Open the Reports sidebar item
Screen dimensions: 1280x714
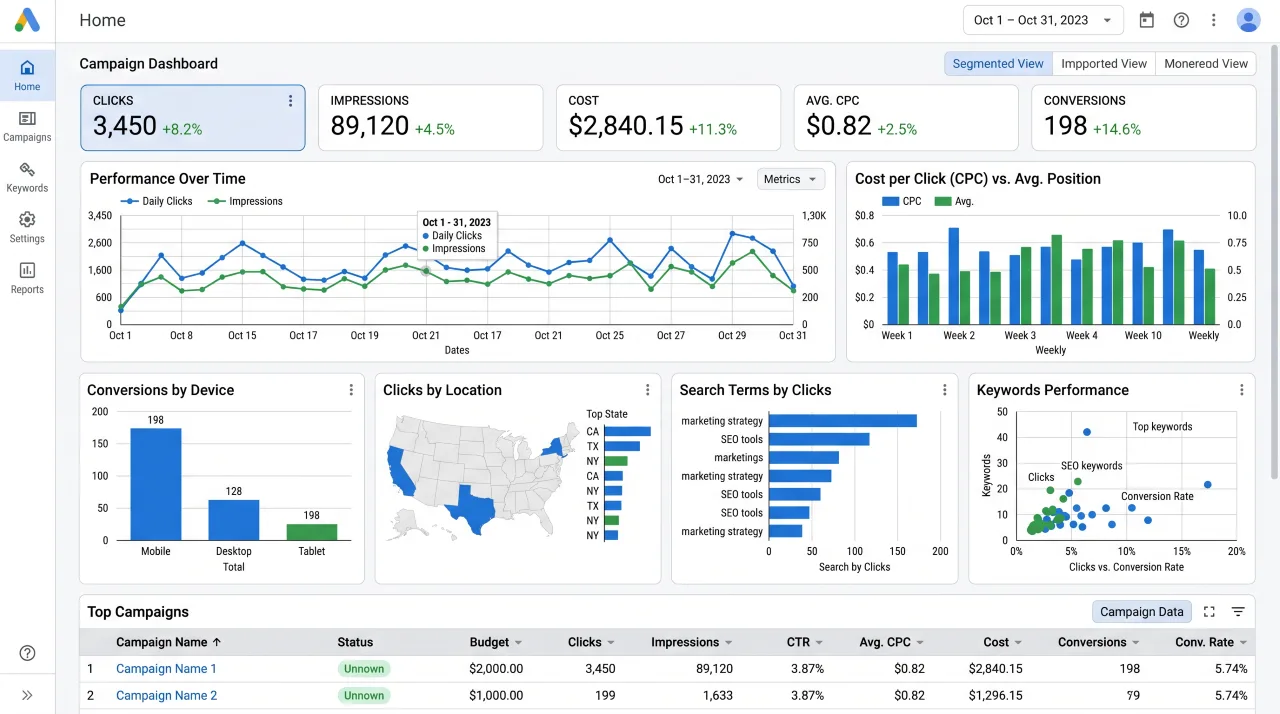point(27,278)
